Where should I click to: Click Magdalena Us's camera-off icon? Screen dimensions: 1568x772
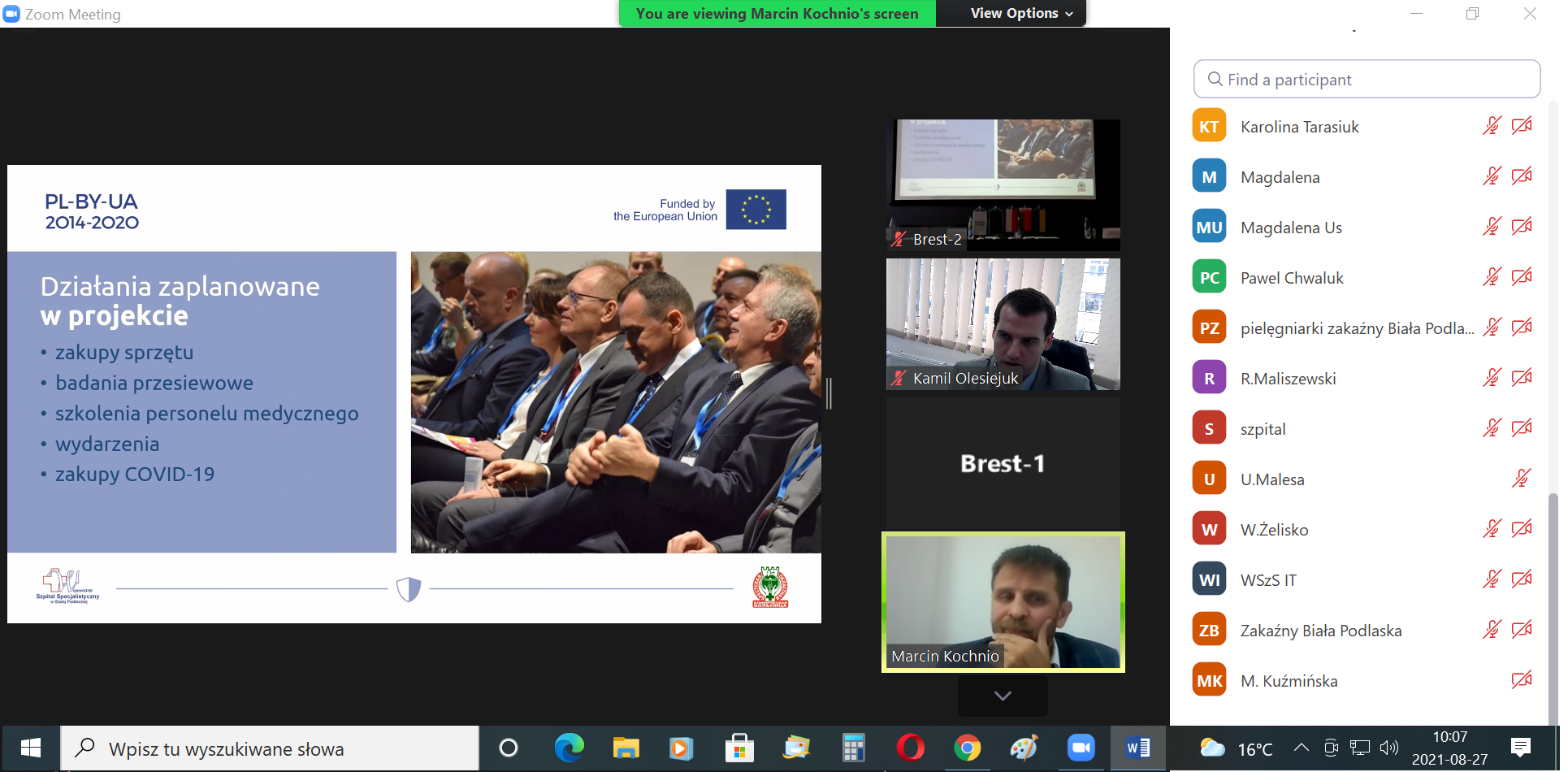[1522, 227]
